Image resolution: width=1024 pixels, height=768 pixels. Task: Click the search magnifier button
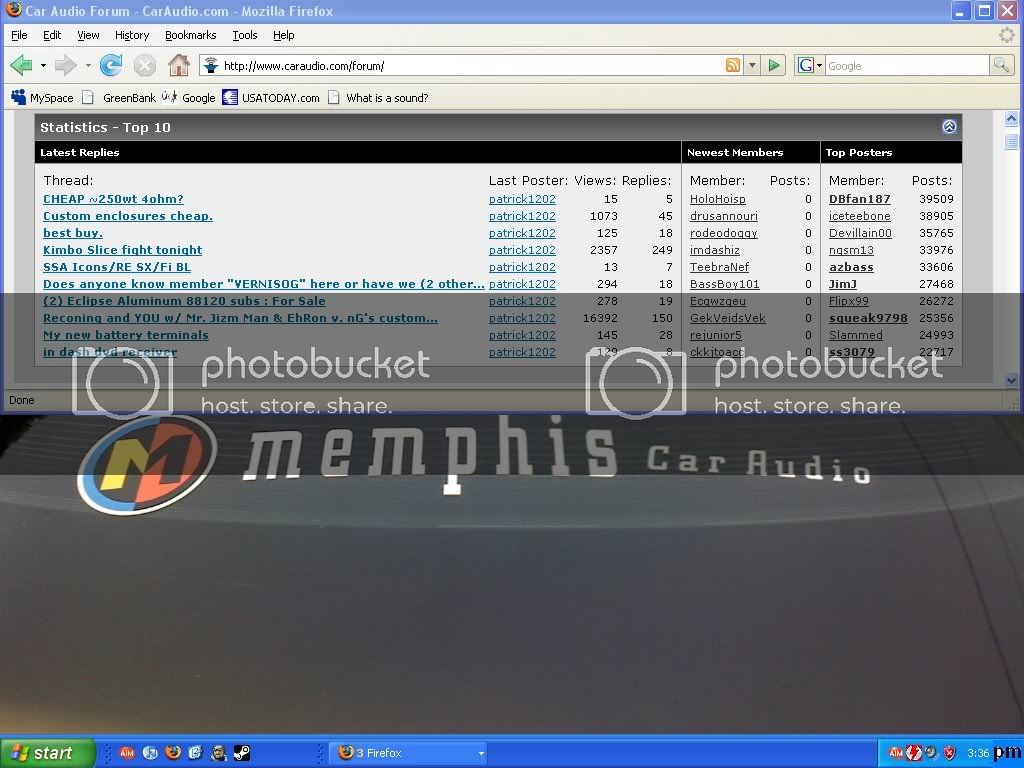1001,65
